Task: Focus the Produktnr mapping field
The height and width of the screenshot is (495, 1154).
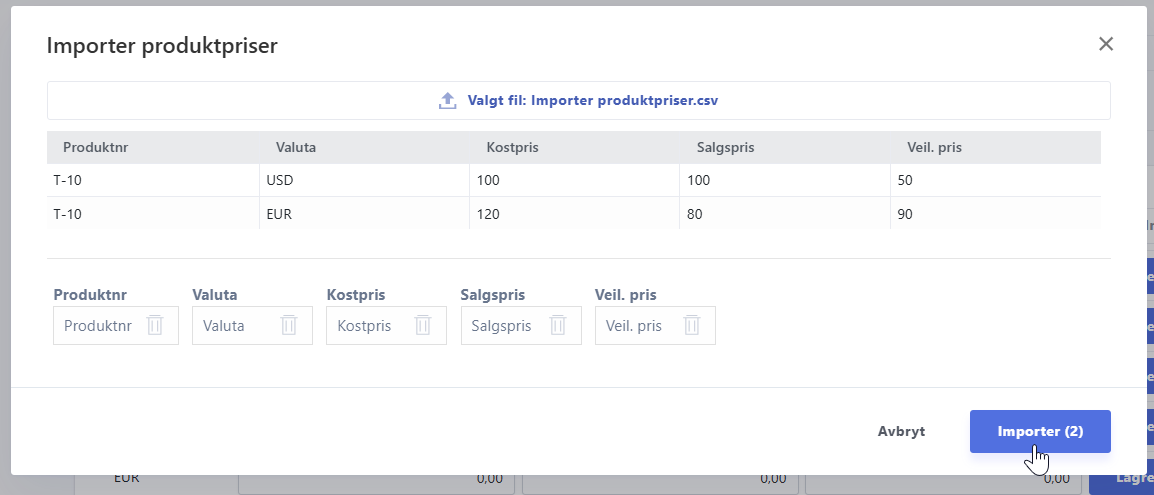Action: 98,326
